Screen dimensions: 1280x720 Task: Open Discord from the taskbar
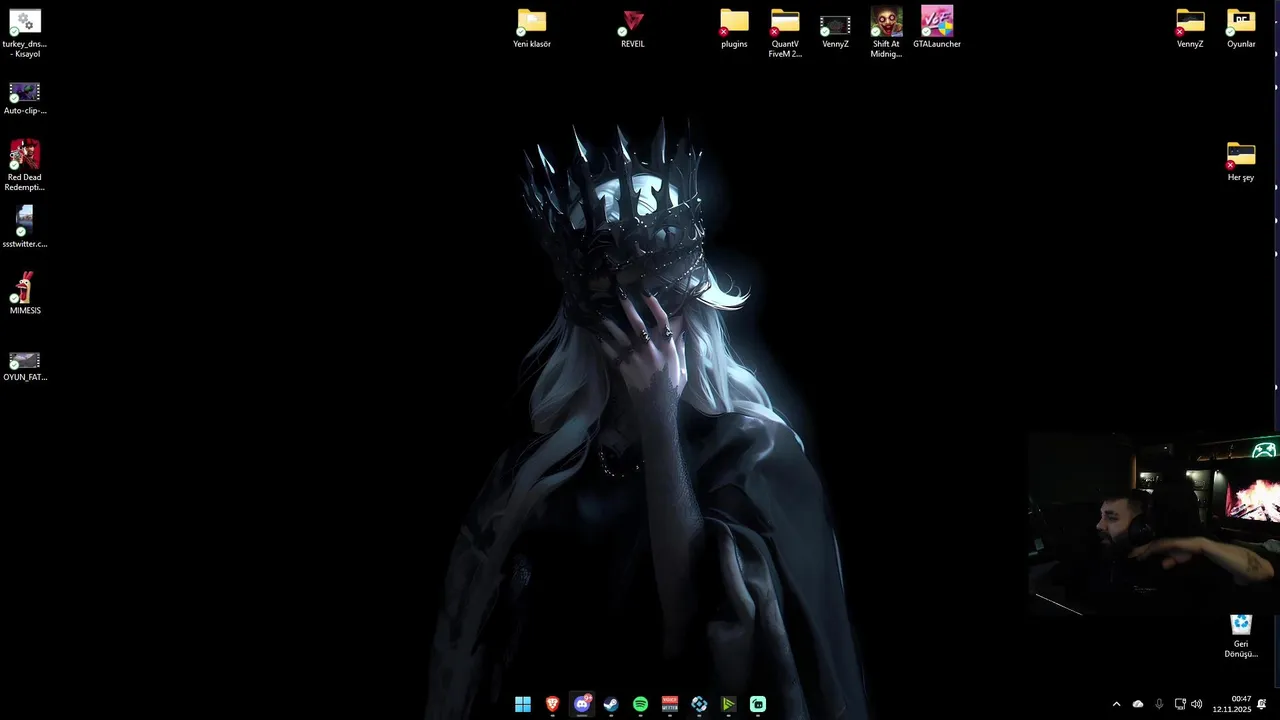pos(582,704)
